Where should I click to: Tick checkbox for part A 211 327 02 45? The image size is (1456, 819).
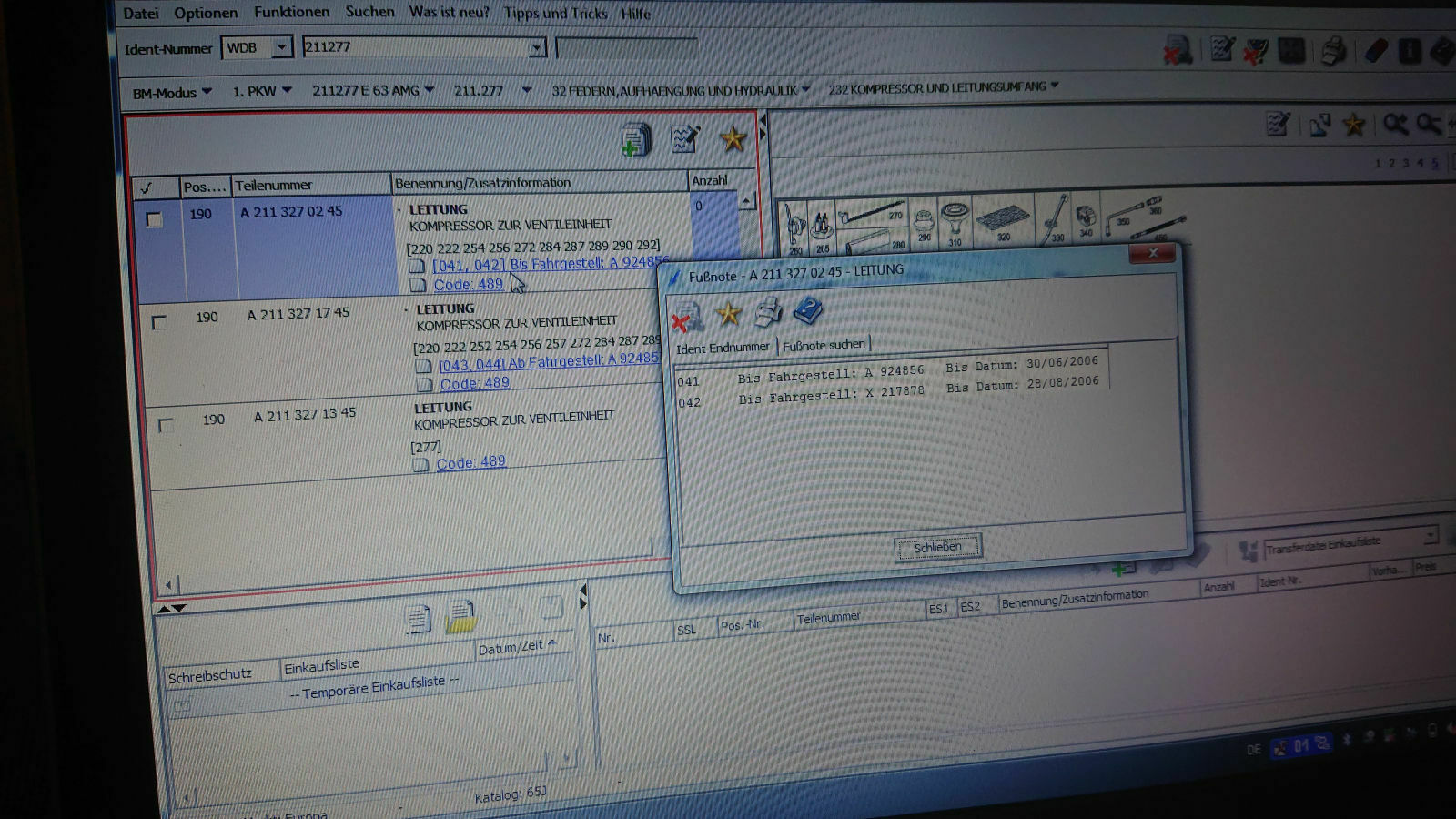[x=155, y=219]
